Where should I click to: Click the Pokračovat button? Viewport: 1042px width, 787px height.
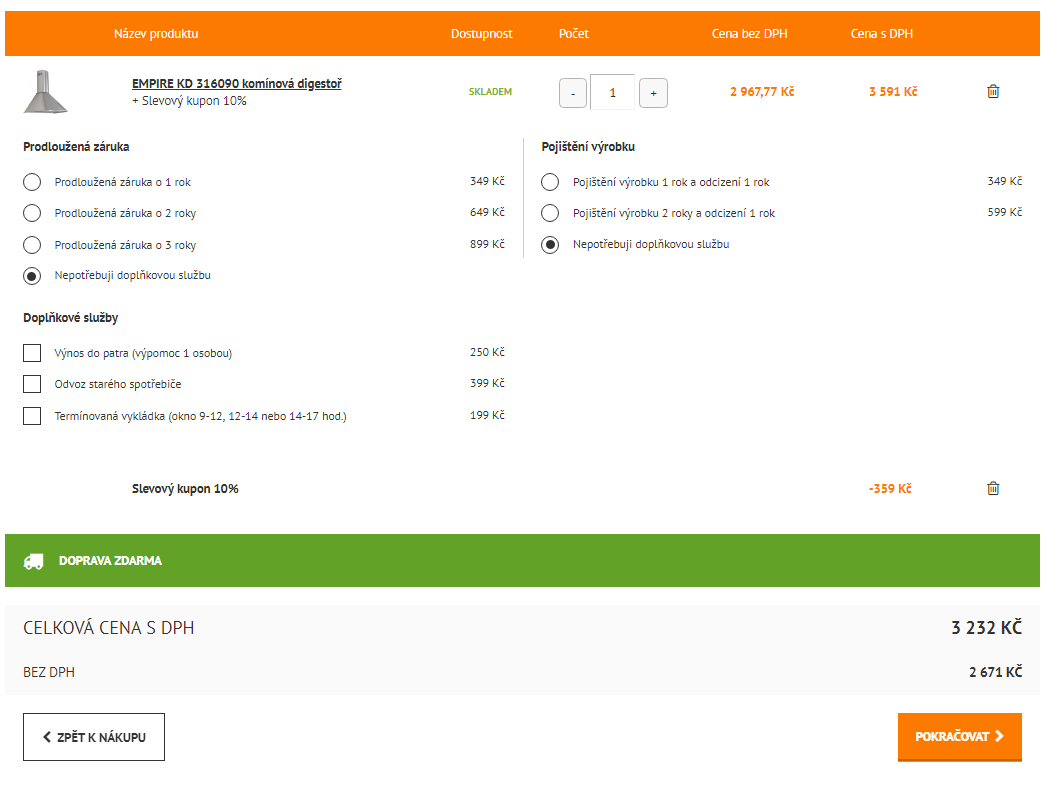coord(960,736)
